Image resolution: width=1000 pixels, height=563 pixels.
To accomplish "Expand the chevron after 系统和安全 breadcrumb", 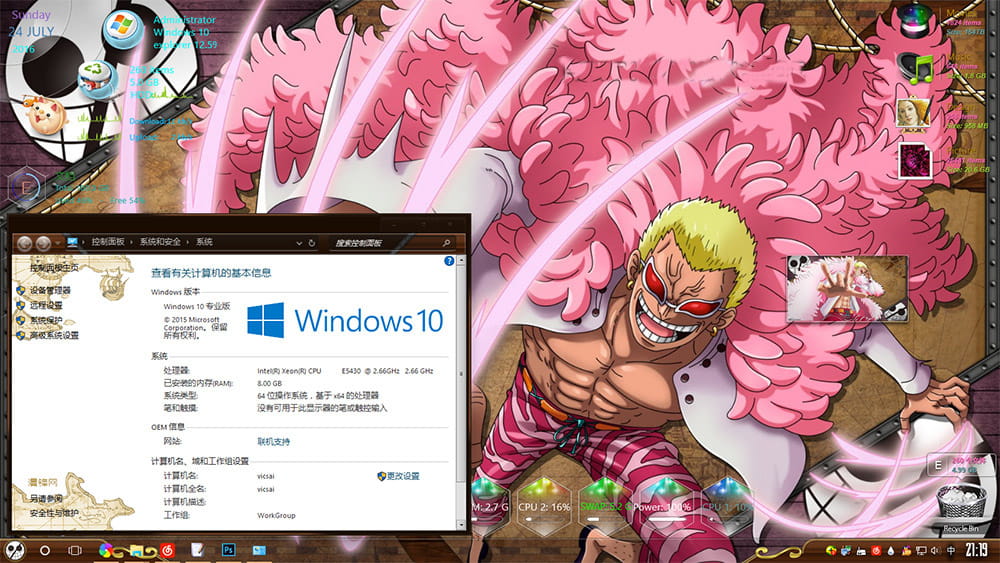I will 188,242.
